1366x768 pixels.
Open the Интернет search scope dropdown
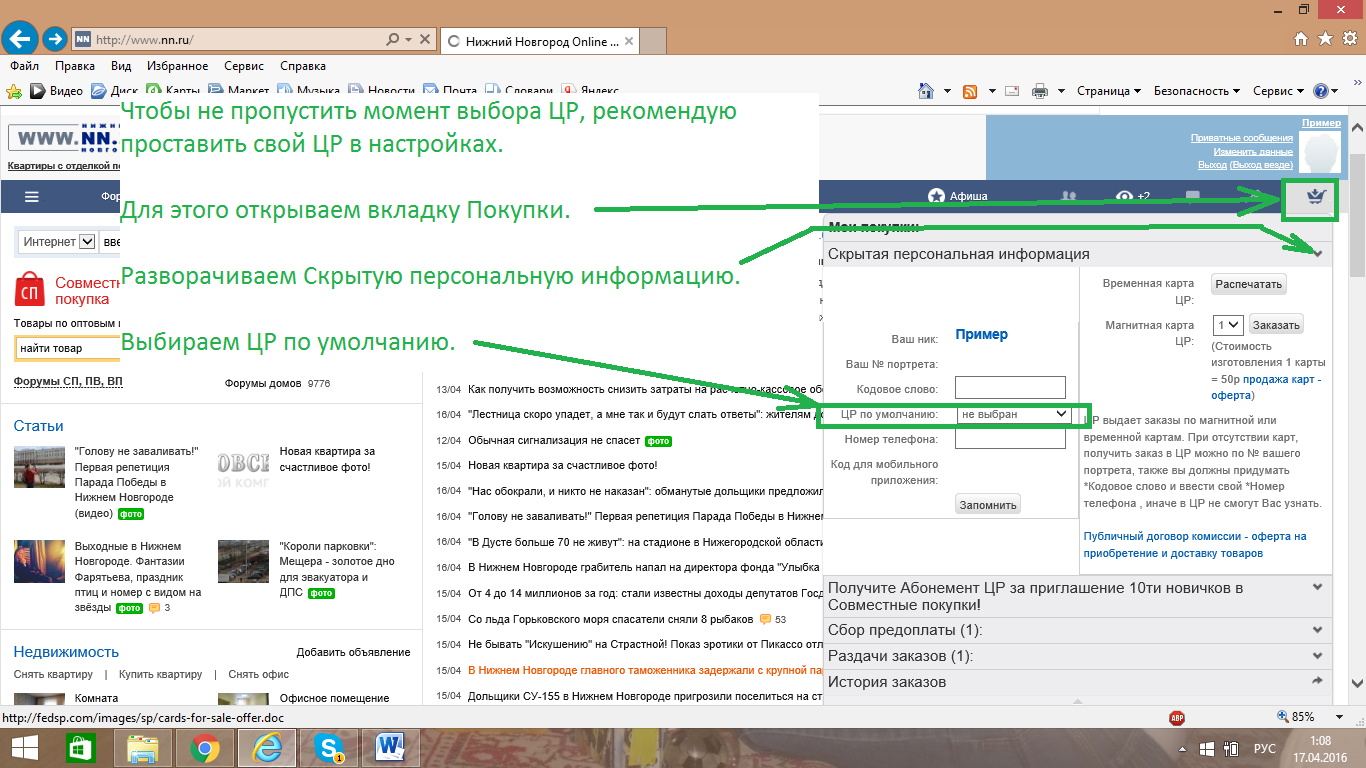click(x=58, y=241)
